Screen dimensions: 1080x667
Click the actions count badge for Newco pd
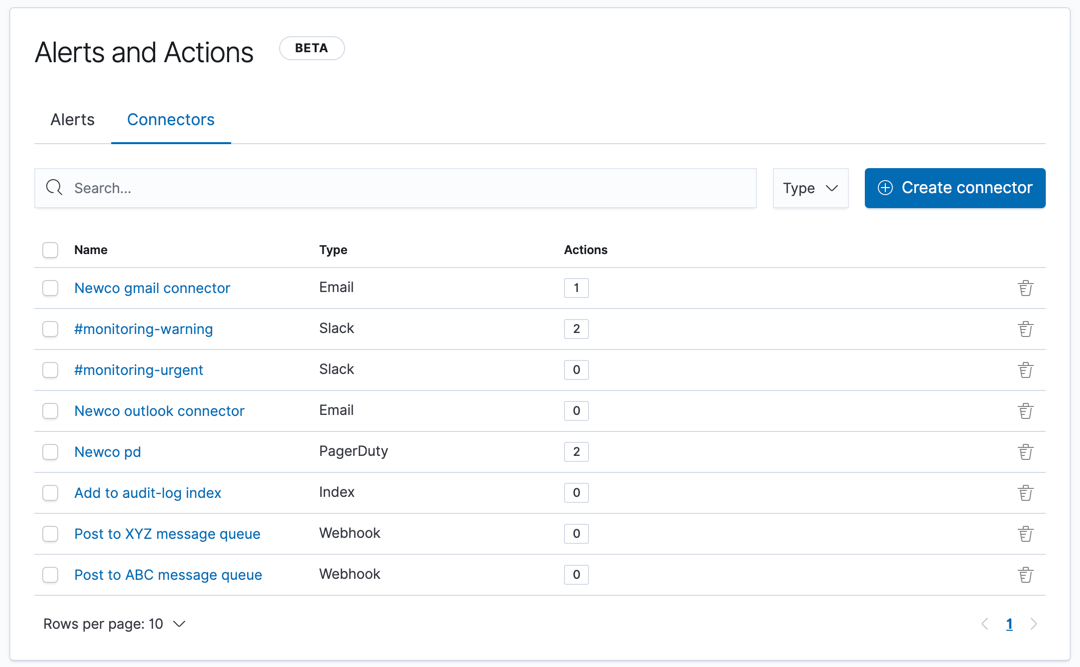[576, 451]
